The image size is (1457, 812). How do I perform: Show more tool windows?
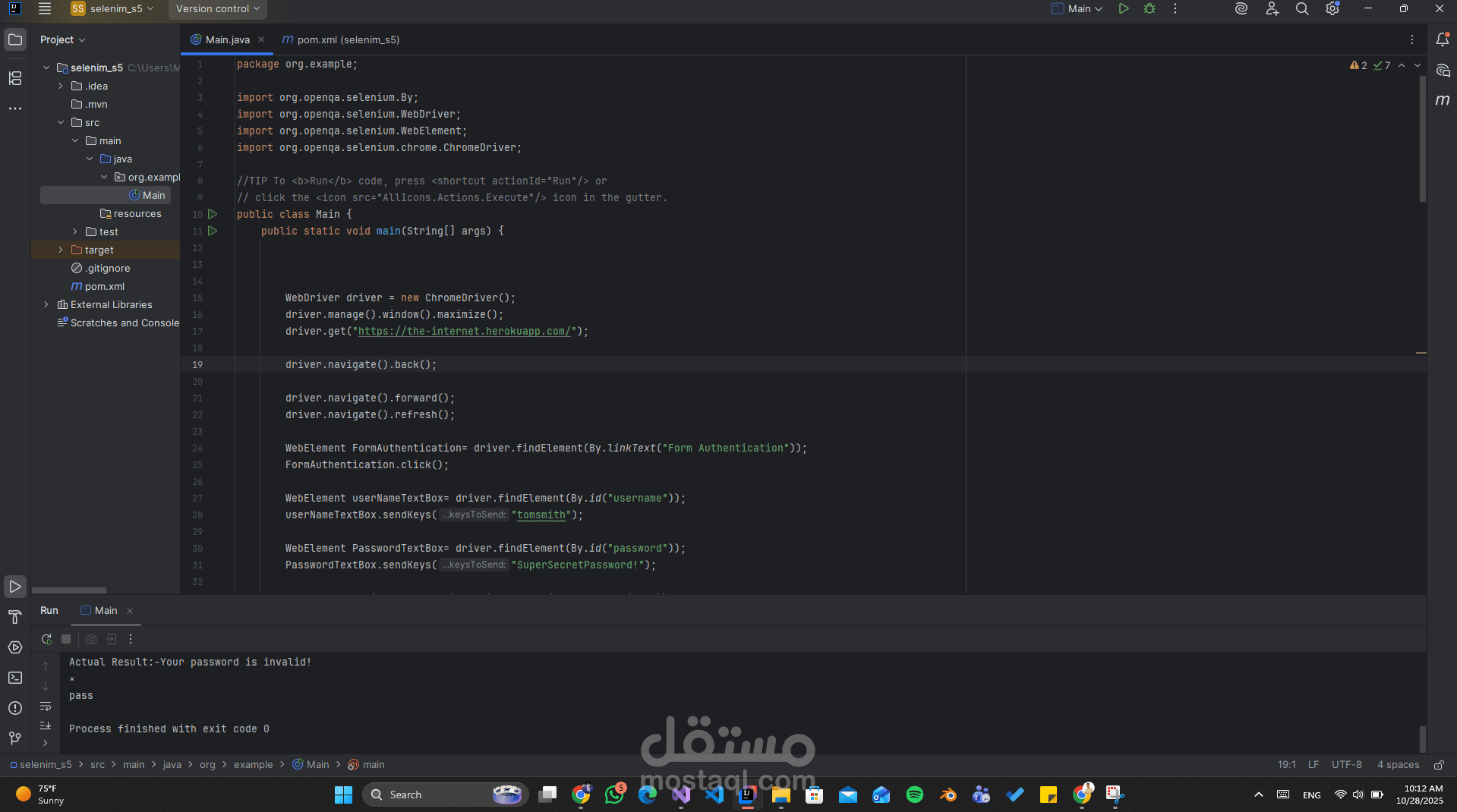pyautogui.click(x=15, y=109)
